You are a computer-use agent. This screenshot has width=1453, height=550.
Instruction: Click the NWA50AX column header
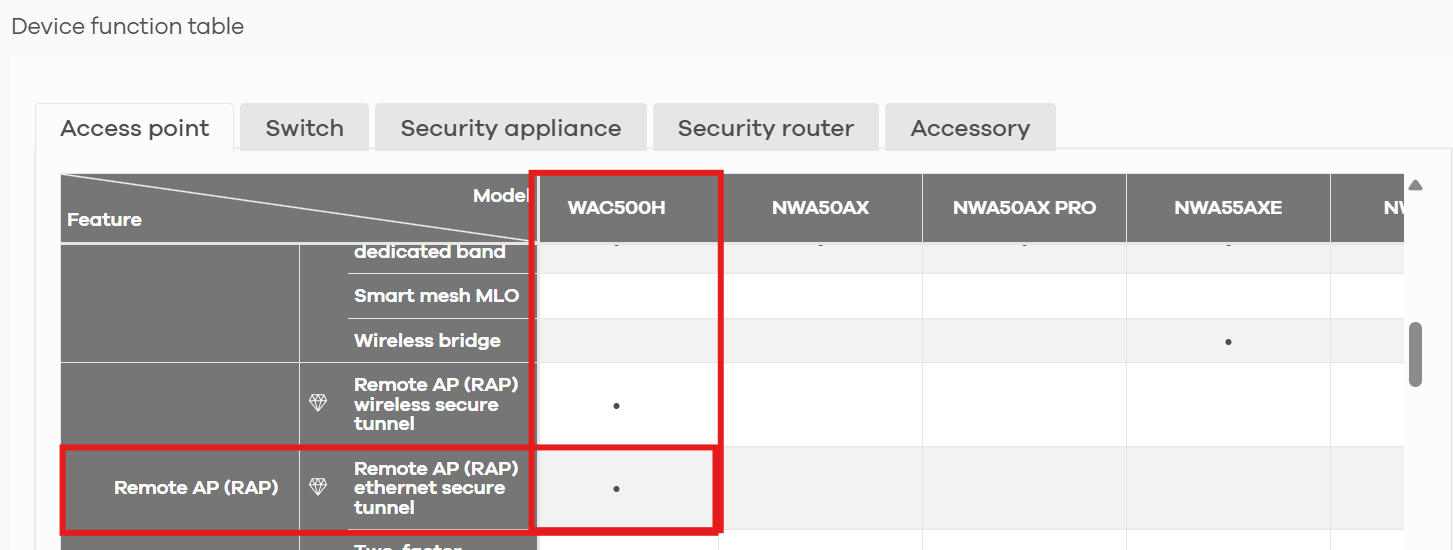click(820, 208)
